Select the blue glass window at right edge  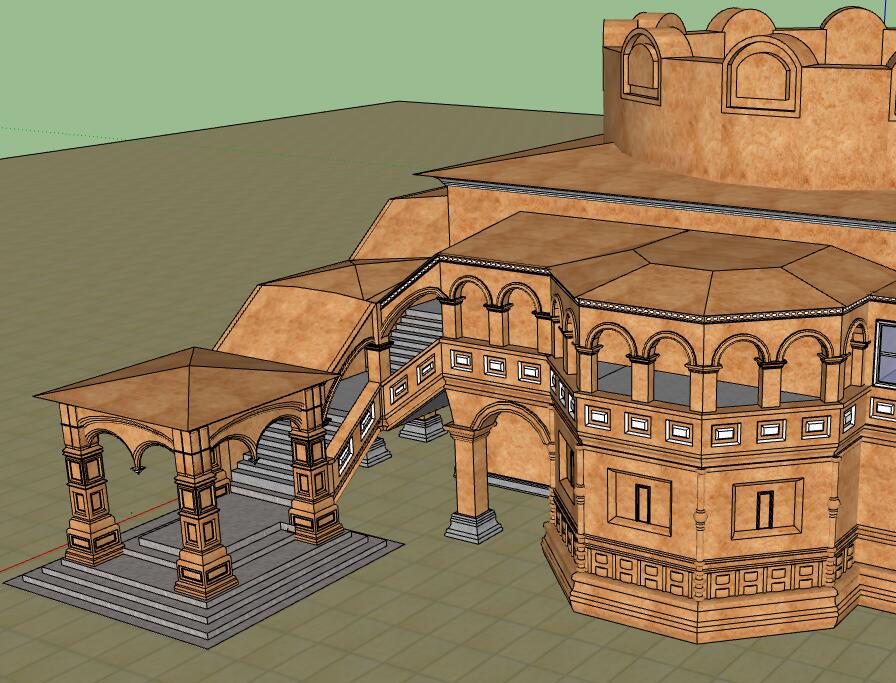(885, 353)
